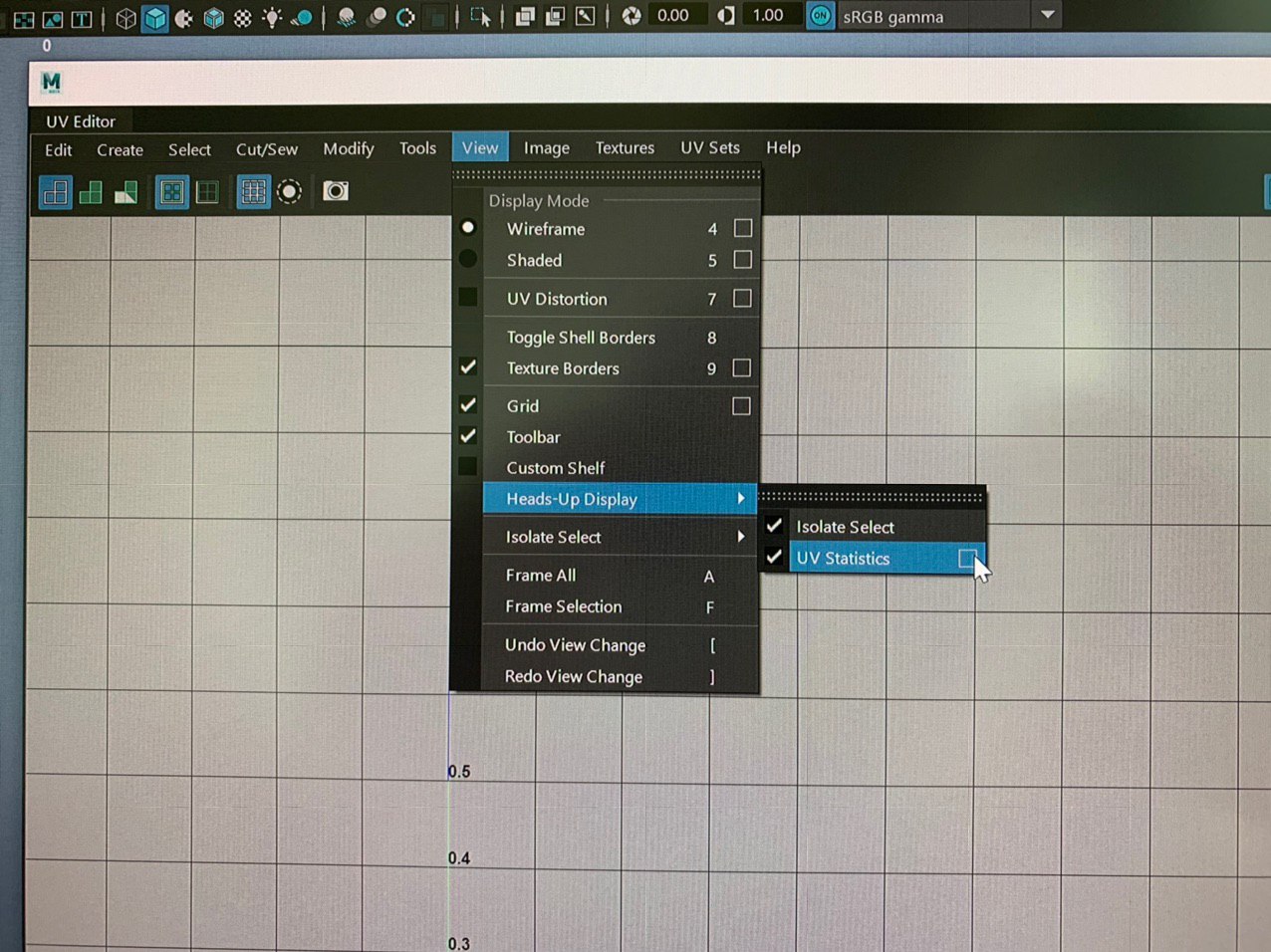Open the Modify menu
This screenshot has height=952, width=1271.
tap(349, 148)
